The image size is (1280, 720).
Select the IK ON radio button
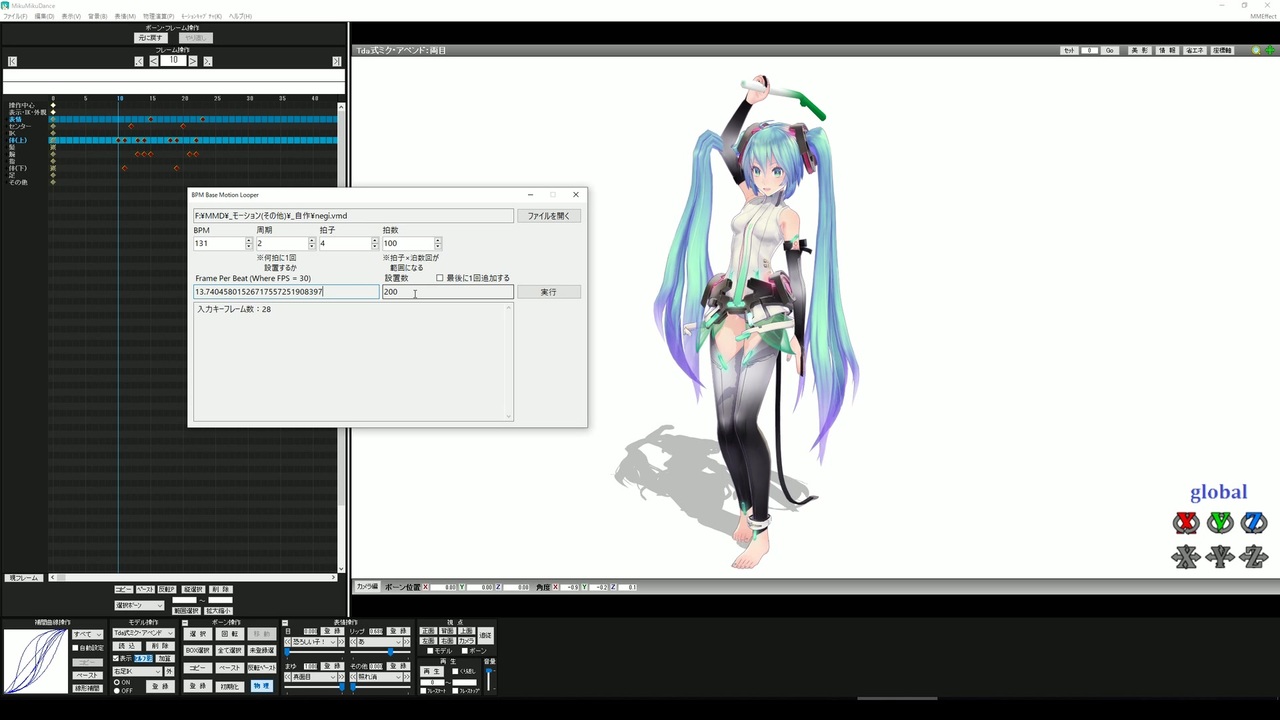click(x=116, y=682)
